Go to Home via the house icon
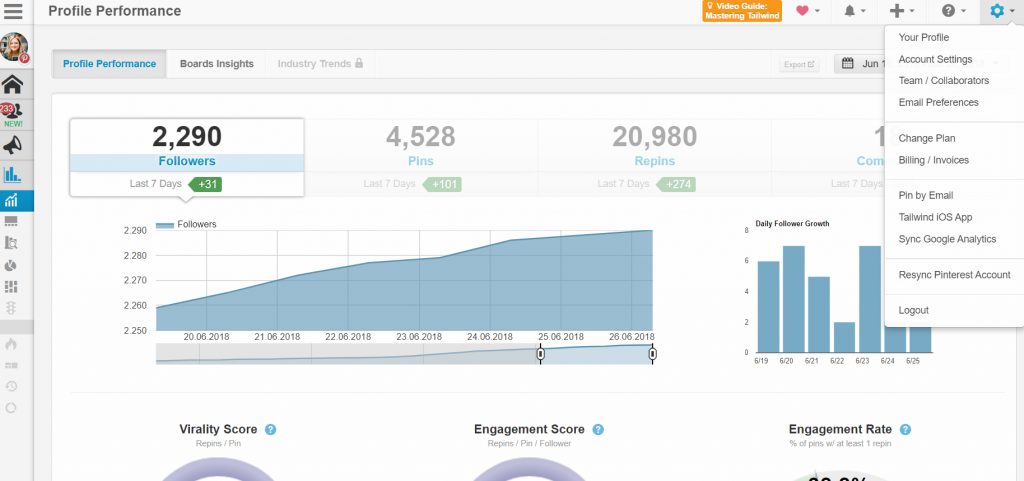1024x481 pixels. (13, 84)
